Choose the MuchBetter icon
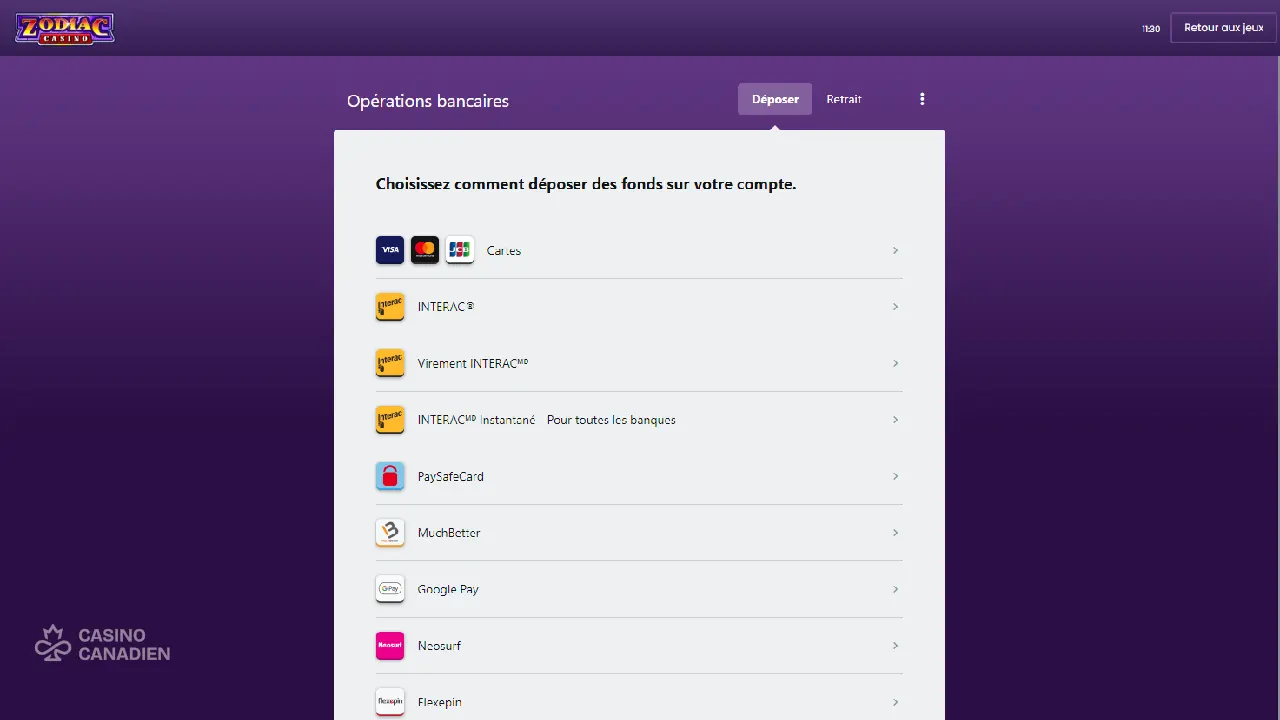 [390, 533]
